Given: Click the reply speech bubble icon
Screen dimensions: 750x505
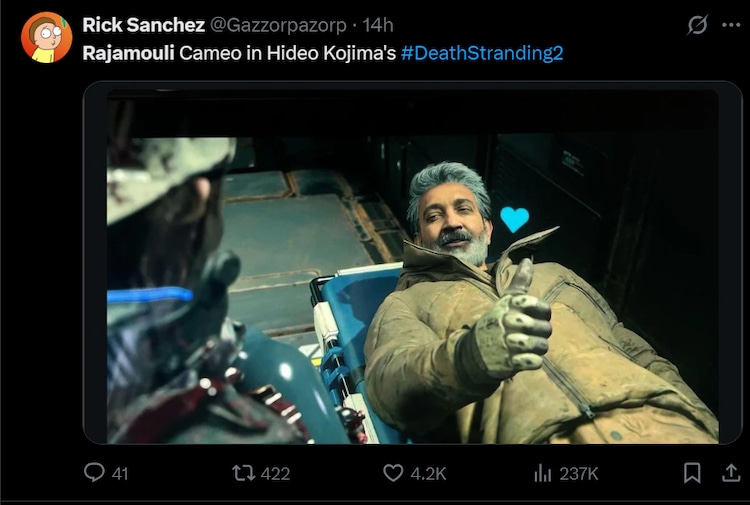Looking at the screenshot, I should (95, 472).
